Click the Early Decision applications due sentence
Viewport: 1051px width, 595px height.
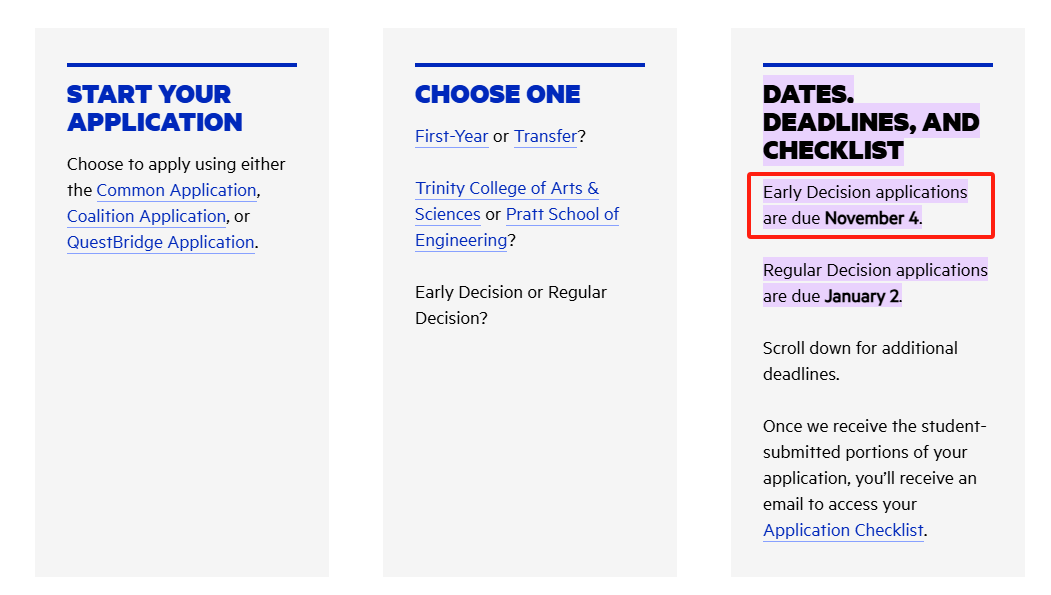[x=865, y=205]
